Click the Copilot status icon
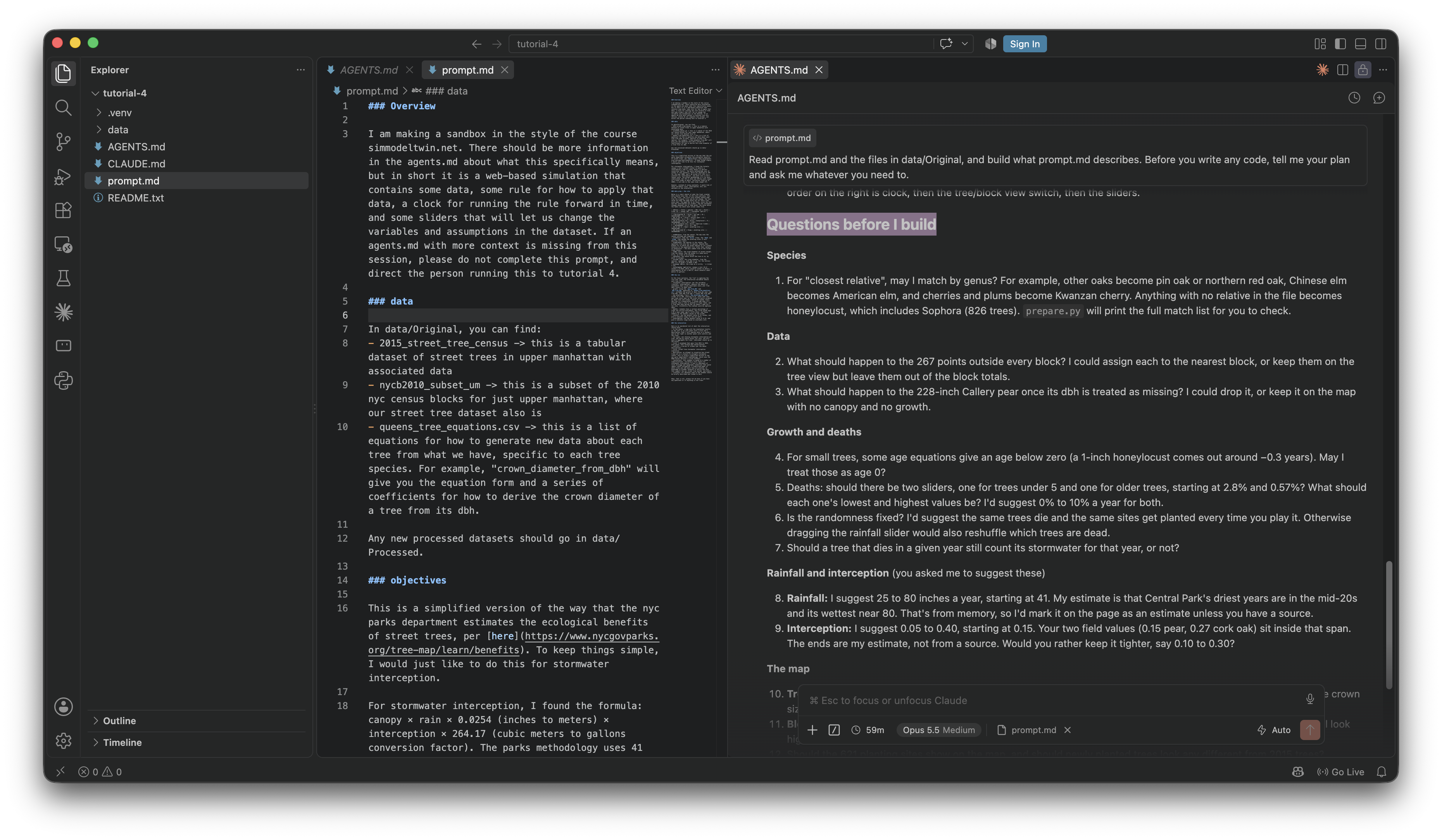Image resolution: width=1442 pixels, height=840 pixels. point(1297,771)
